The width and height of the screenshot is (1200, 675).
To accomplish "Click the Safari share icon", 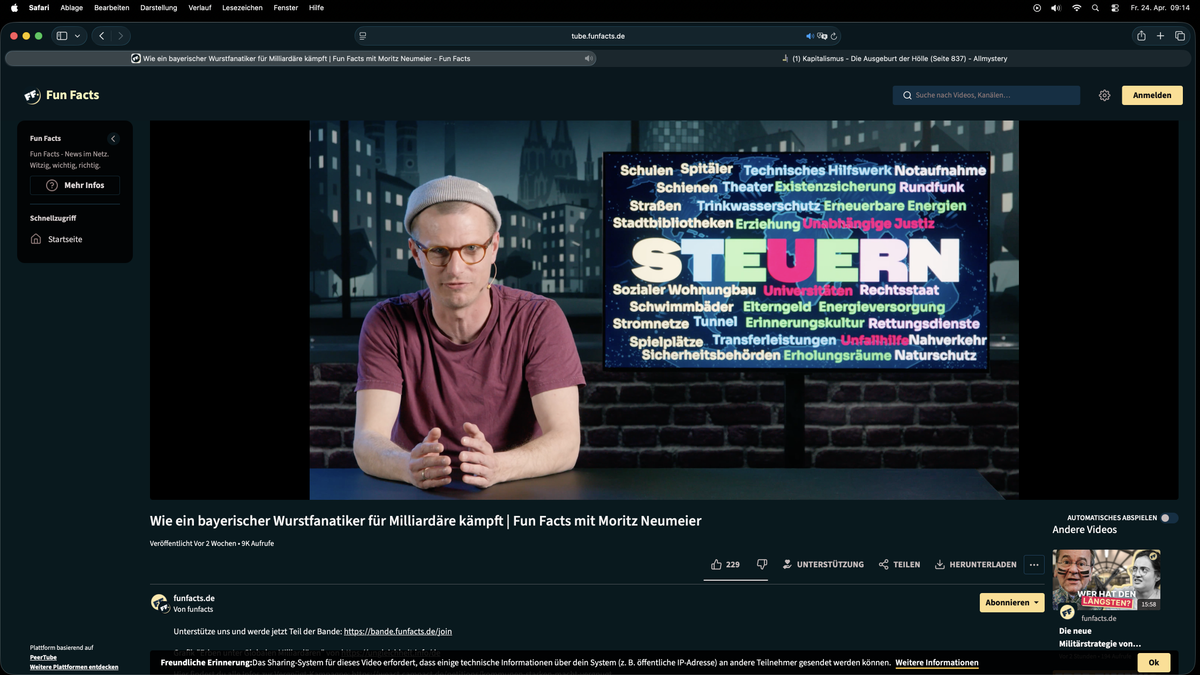I will [1141, 36].
